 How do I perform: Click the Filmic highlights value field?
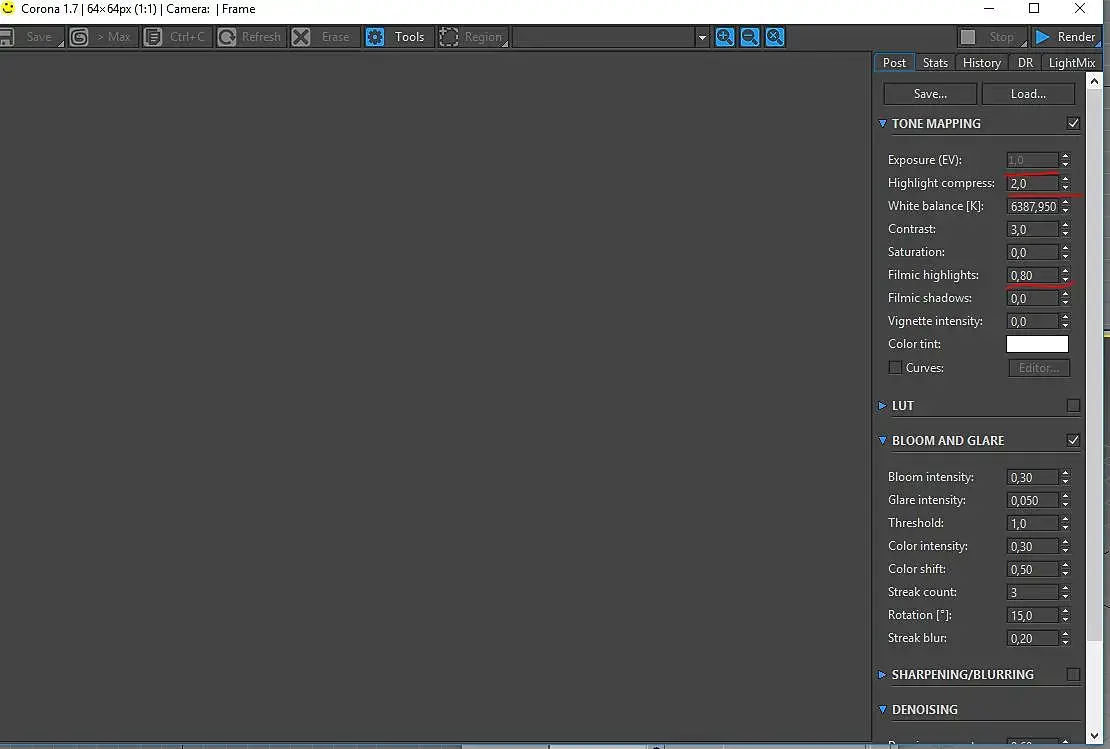click(x=1033, y=275)
